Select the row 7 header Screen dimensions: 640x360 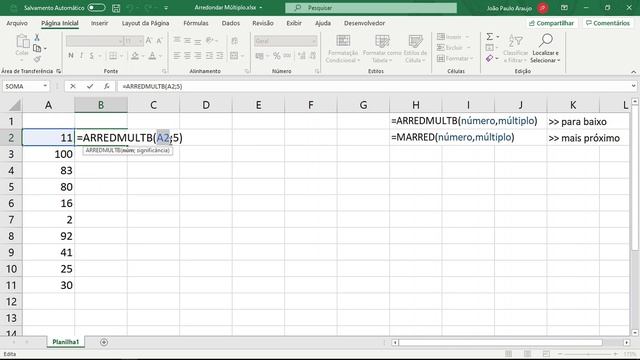11,220
